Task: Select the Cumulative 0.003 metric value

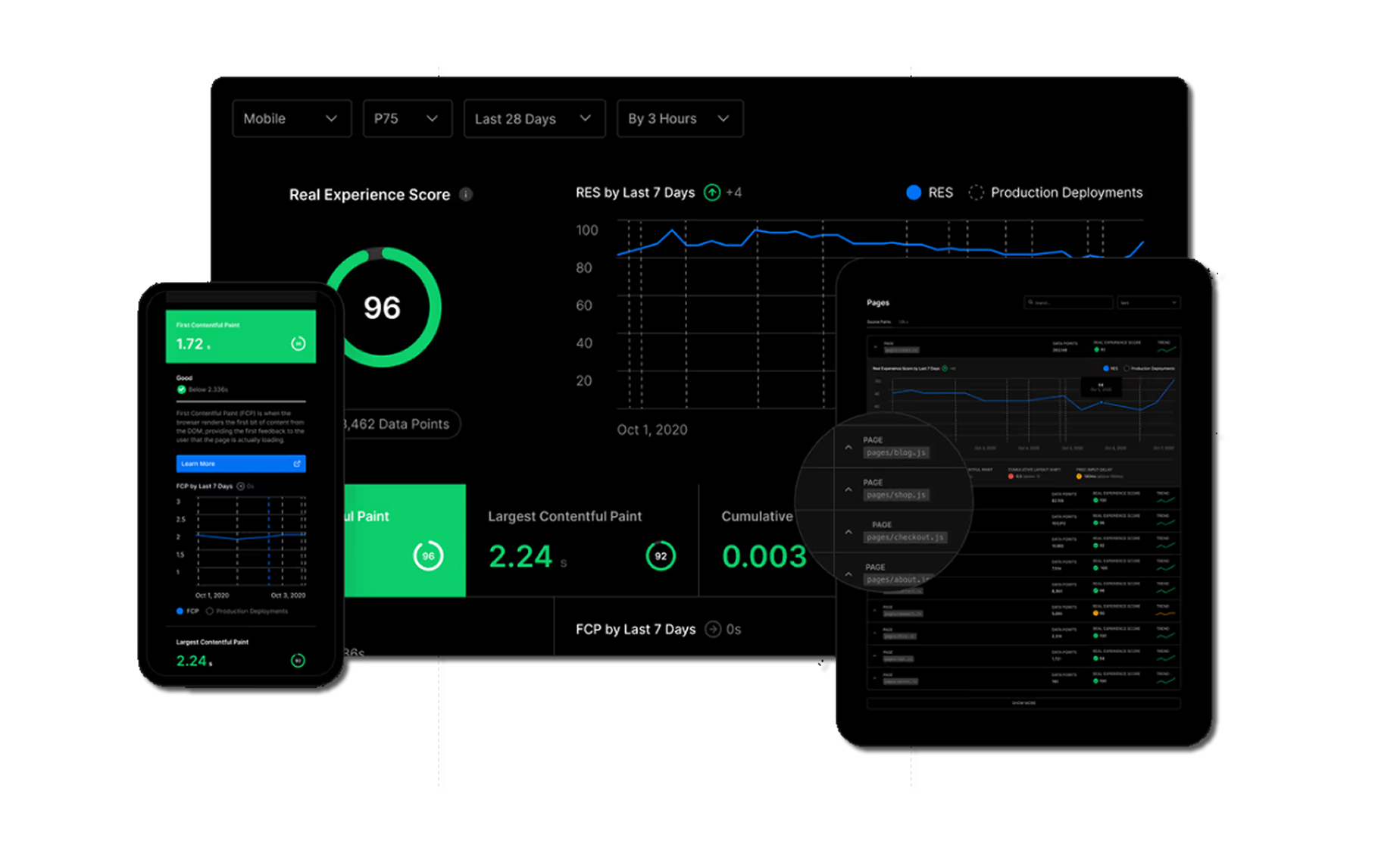Action: tap(764, 557)
